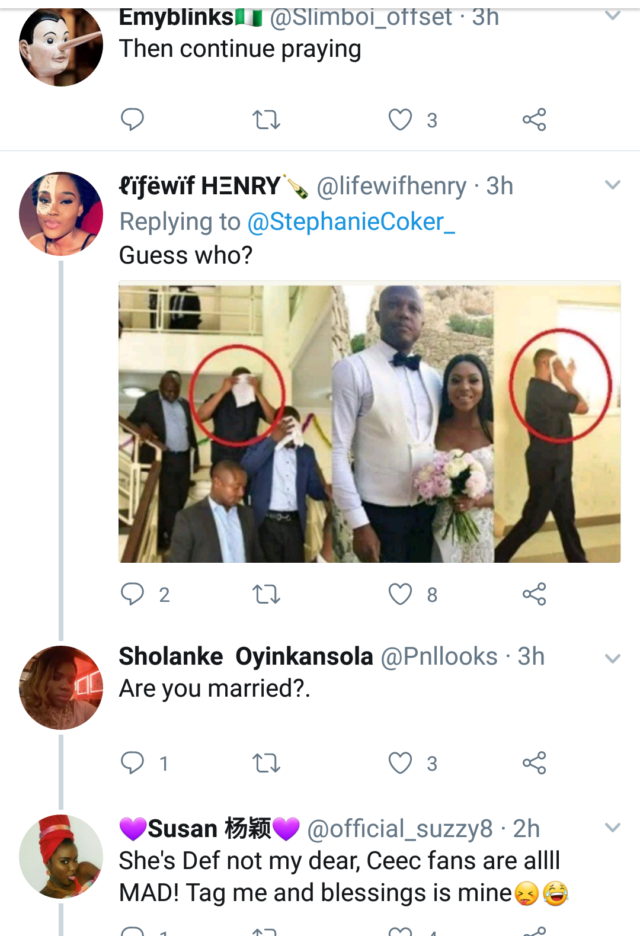Like the 'Then continue praying' tweet
Screen dimensions: 640x936
click(x=401, y=120)
